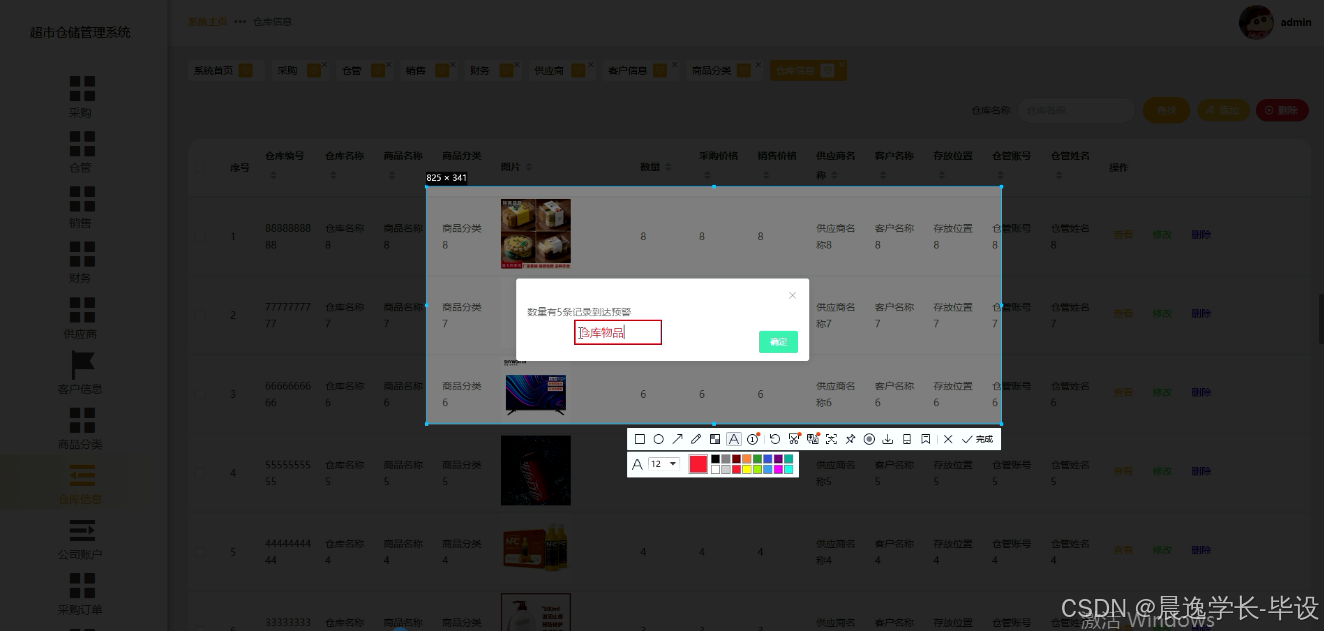Cancel the screenshot with X icon
The width and height of the screenshot is (1324, 631).
[x=948, y=439]
